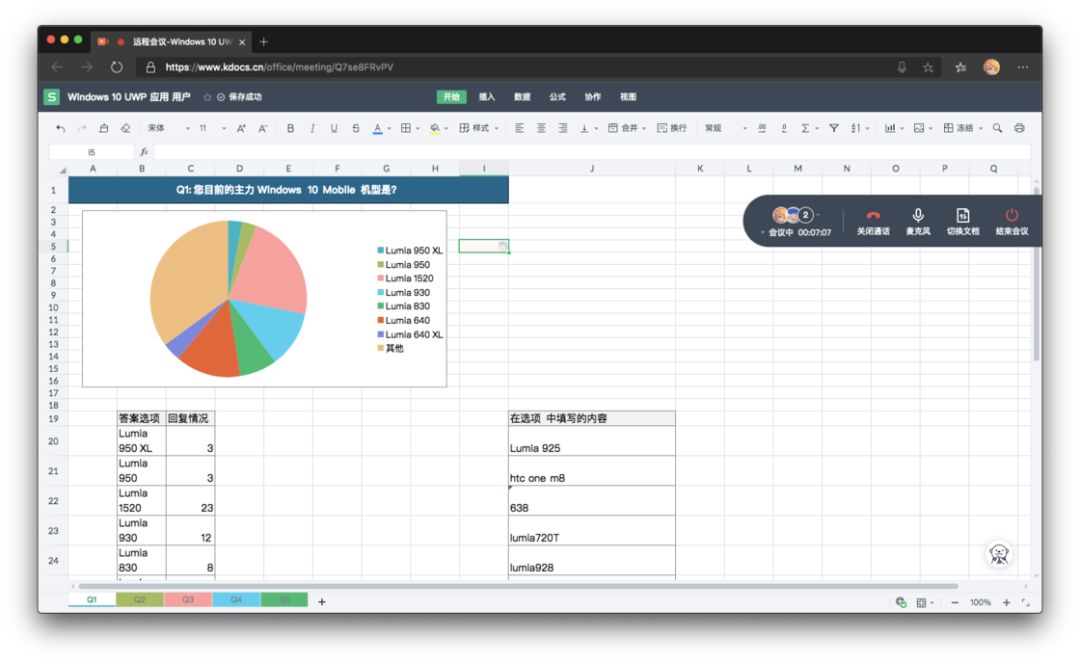
Task: Increase font size with the A+ icon
Action: tap(241, 128)
